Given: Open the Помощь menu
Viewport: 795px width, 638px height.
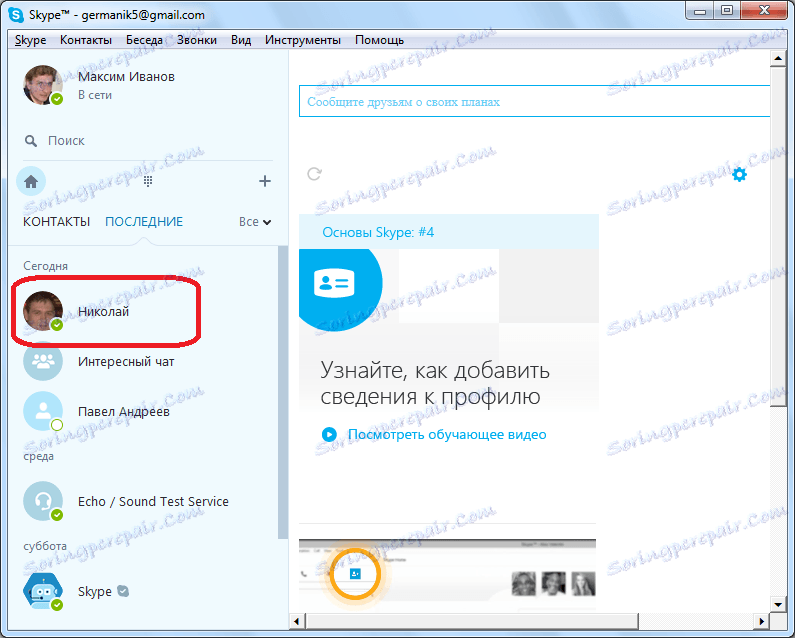Looking at the screenshot, I should [x=379, y=40].
